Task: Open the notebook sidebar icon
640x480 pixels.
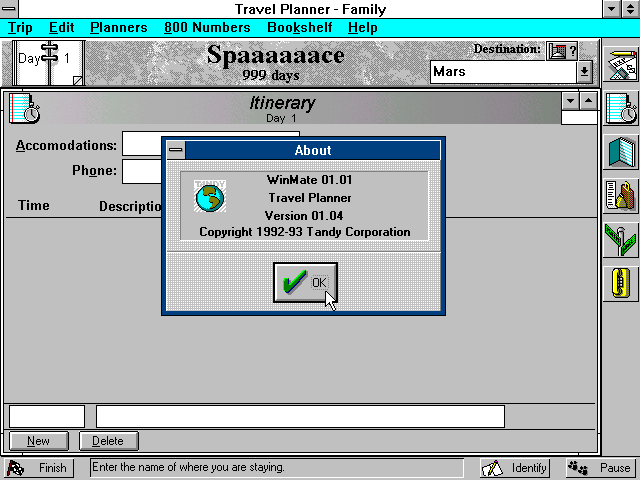Action: (621, 152)
